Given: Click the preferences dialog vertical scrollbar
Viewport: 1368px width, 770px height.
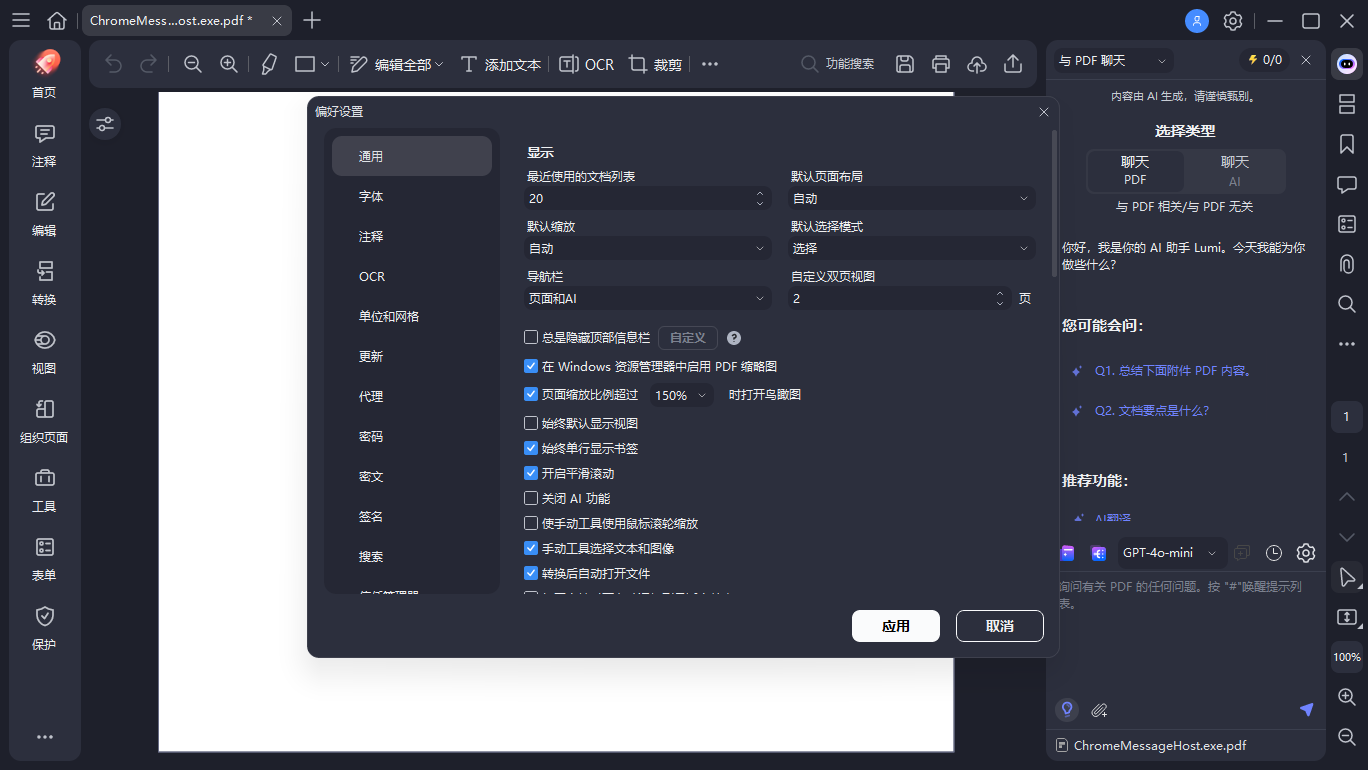Looking at the screenshot, I should coord(1053,202).
